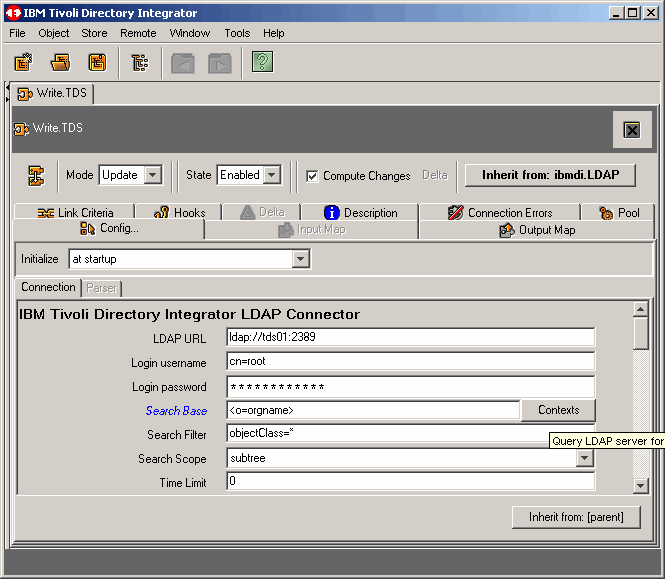
Task: Click the scroll down arrow in connection form
Action: point(641,485)
